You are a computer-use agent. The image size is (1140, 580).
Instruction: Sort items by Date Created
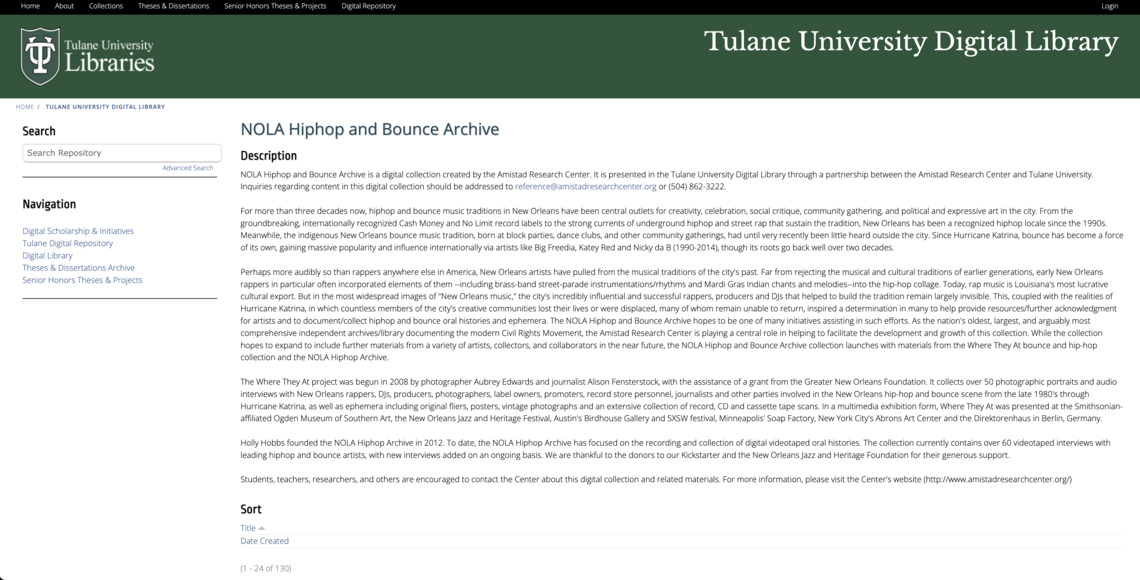point(263,540)
